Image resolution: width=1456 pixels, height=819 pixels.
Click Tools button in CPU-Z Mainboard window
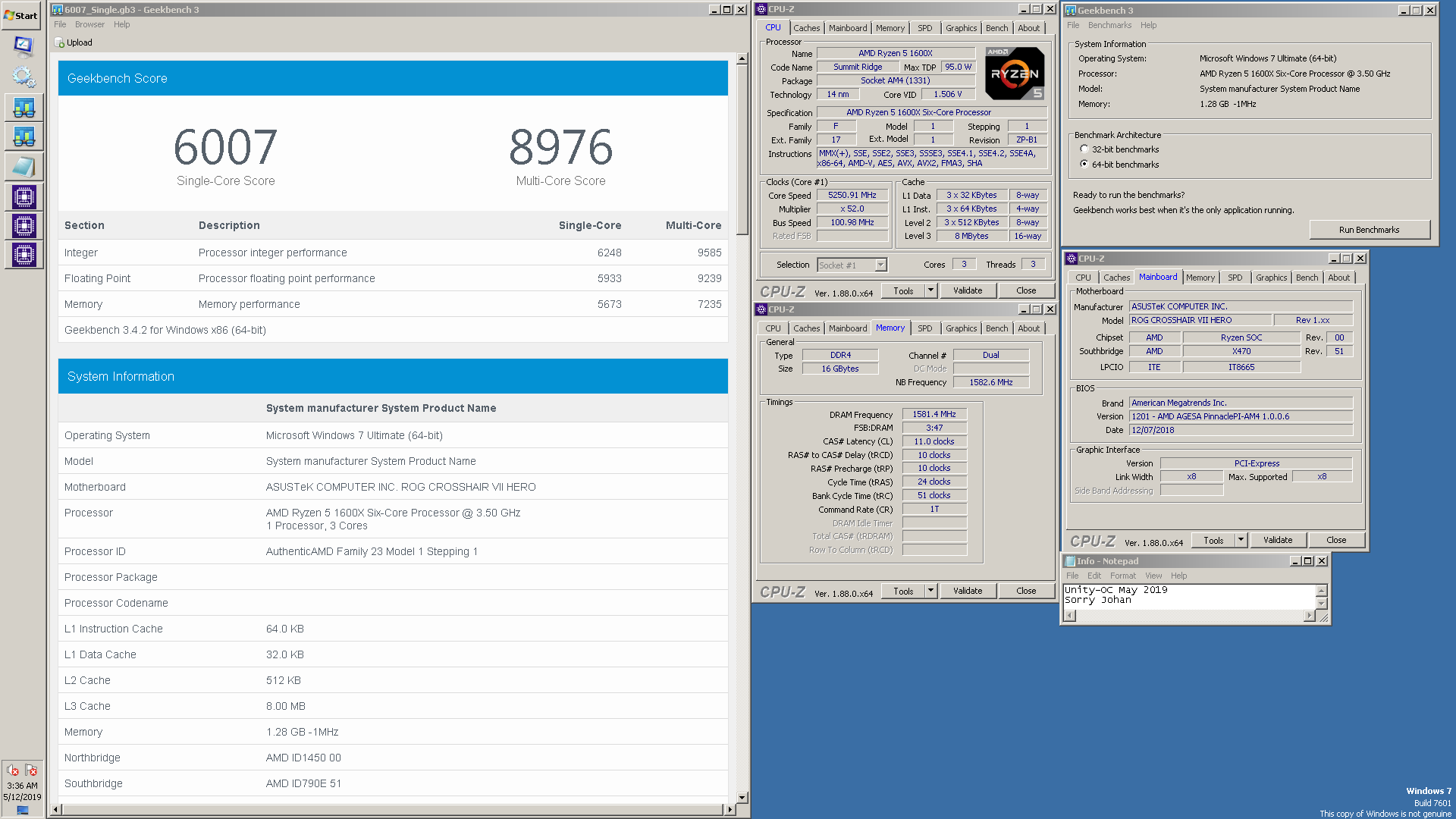point(1213,540)
